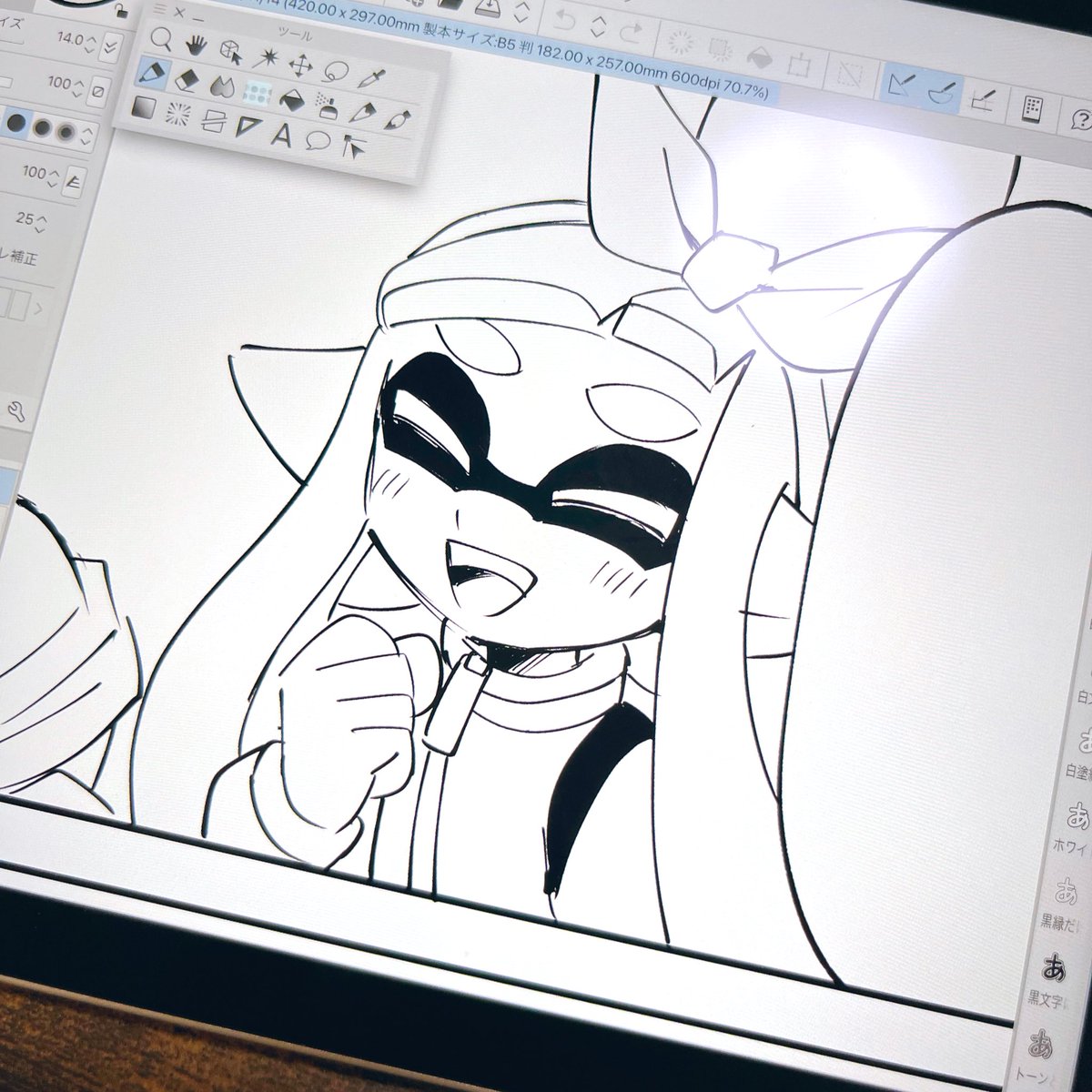Select the Move layer arrows tool
1092x1092 pixels.
[301, 65]
